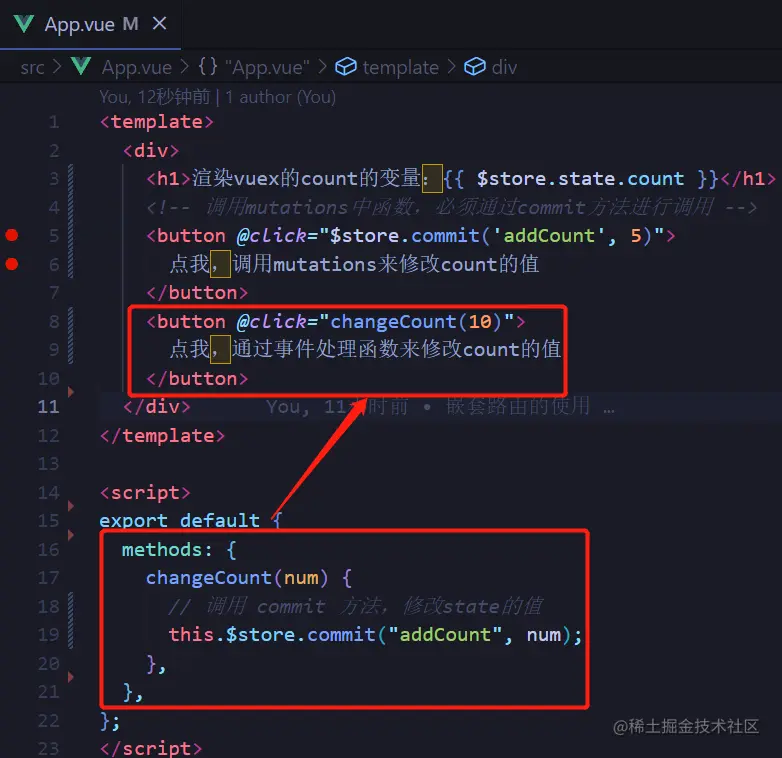Click the </button> tag on line 10
Viewport: 782px width, 758px height.
tap(197, 379)
